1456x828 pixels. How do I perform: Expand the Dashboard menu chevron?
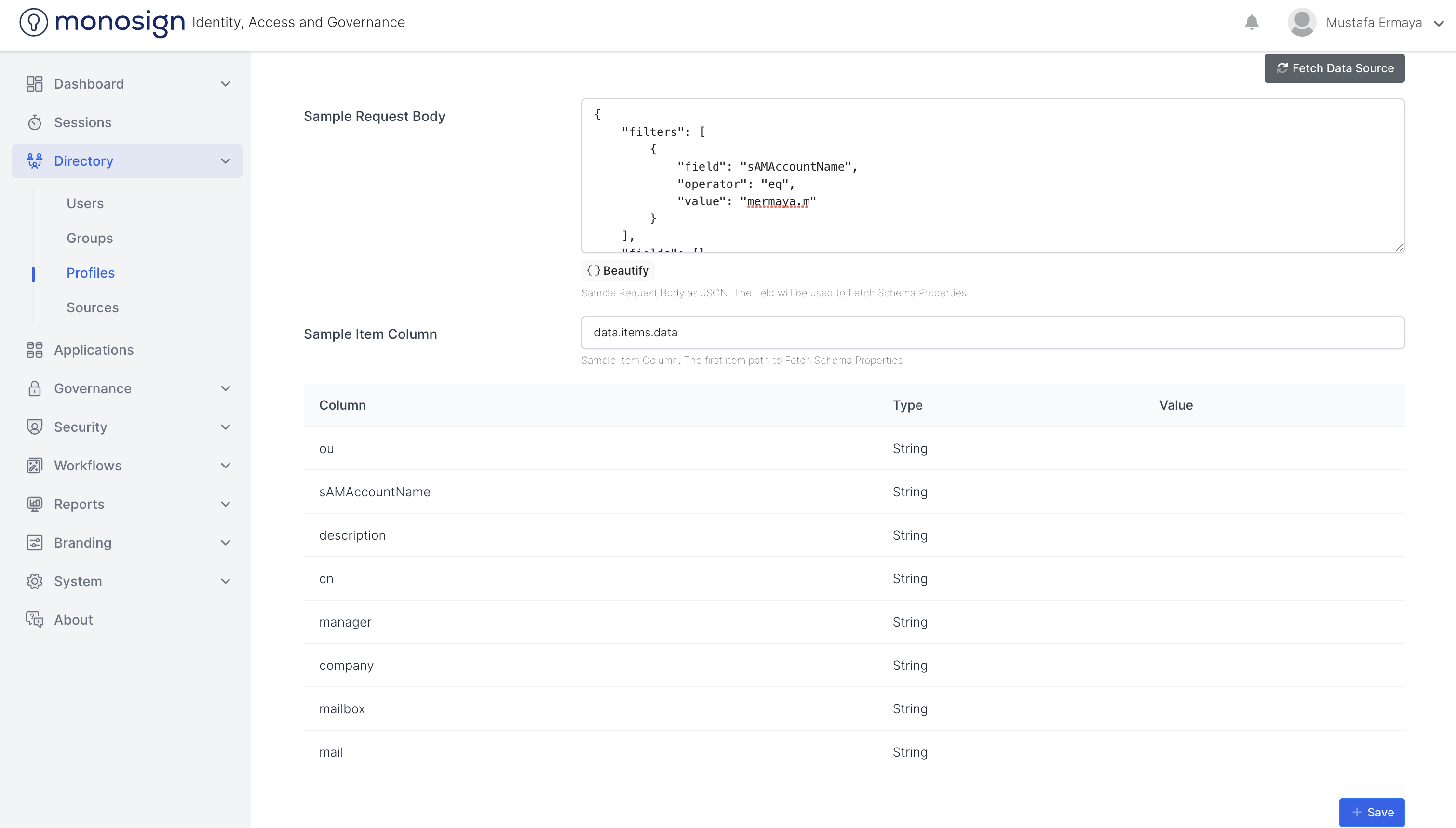226,83
